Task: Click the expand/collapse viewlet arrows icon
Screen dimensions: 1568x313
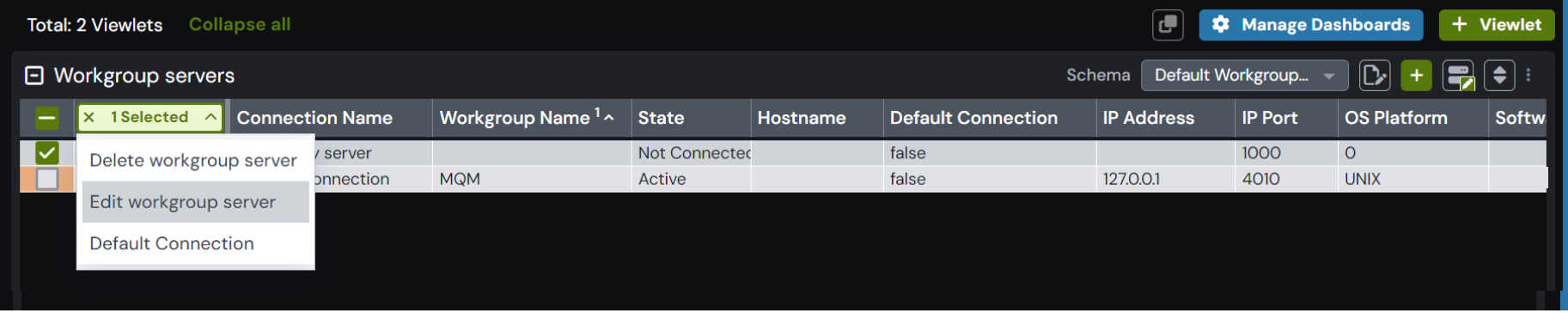Action: (x=1499, y=76)
